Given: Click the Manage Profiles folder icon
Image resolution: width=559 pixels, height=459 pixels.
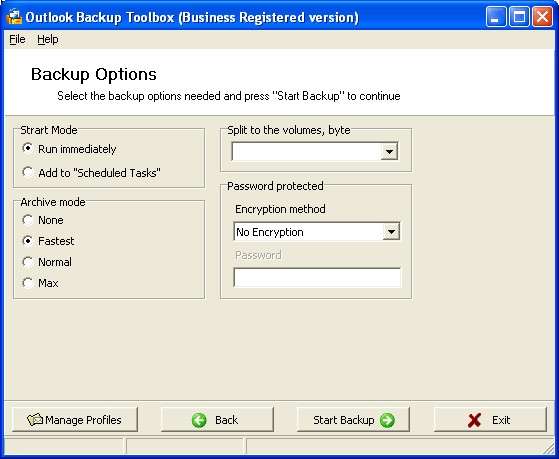Looking at the screenshot, I should click(x=35, y=419).
